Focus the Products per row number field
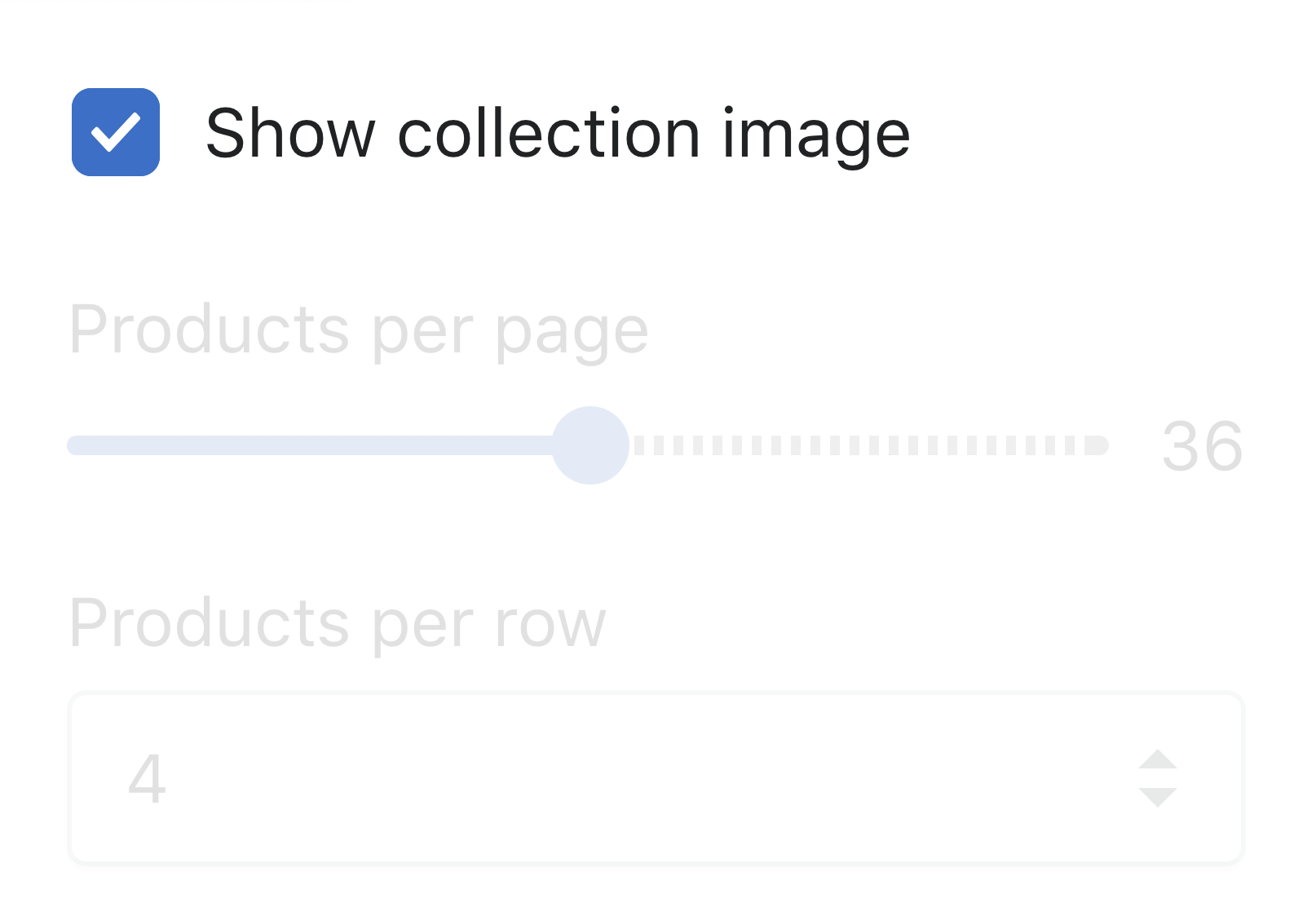This screenshot has width=1316, height=912. [x=656, y=778]
